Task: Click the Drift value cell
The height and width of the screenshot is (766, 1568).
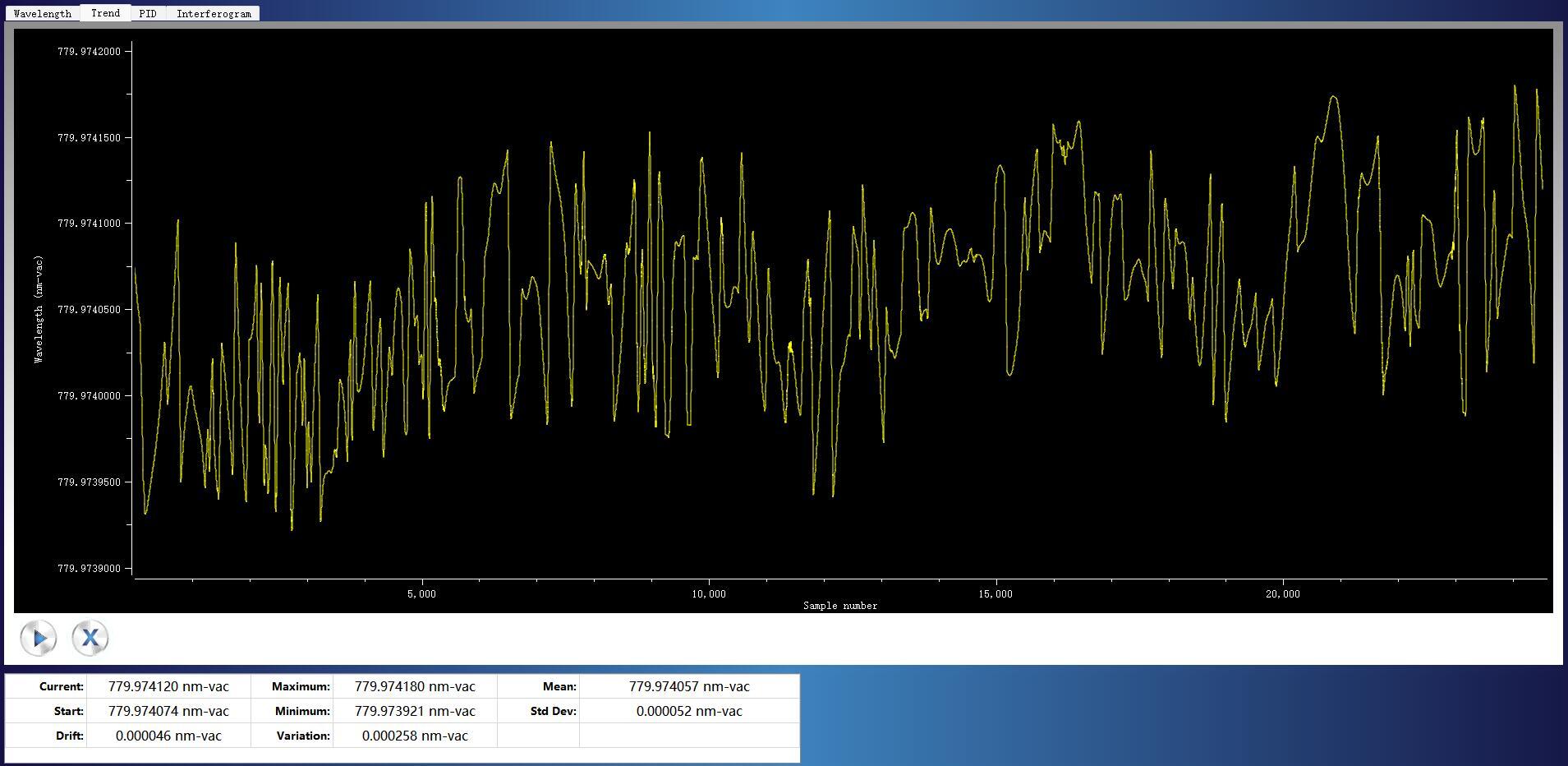Action: coord(168,736)
